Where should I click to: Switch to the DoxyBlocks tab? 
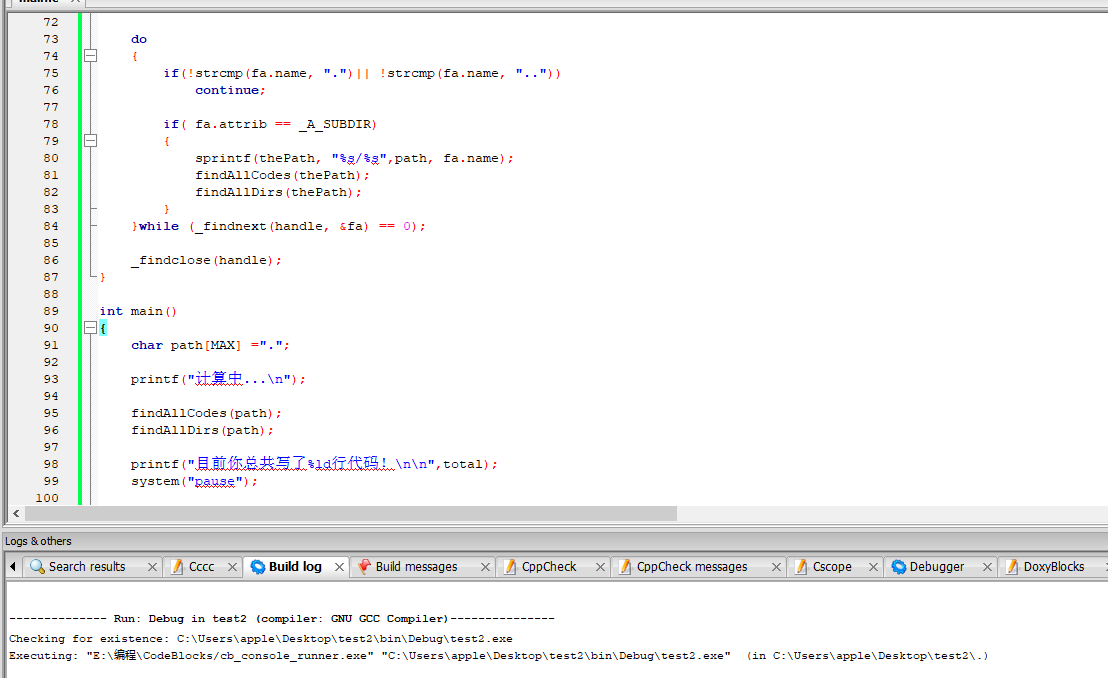(x=1054, y=566)
